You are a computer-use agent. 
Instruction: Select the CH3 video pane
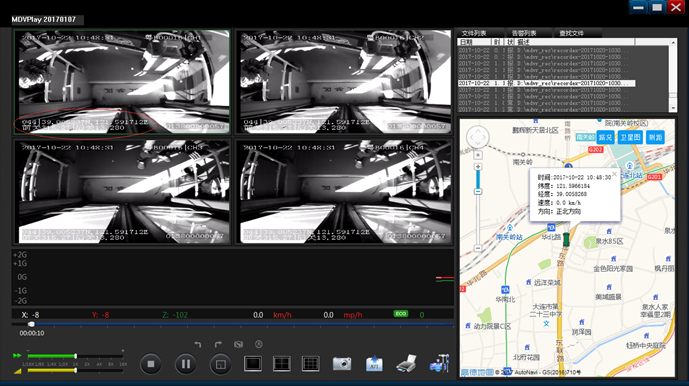pyautogui.click(x=122, y=192)
